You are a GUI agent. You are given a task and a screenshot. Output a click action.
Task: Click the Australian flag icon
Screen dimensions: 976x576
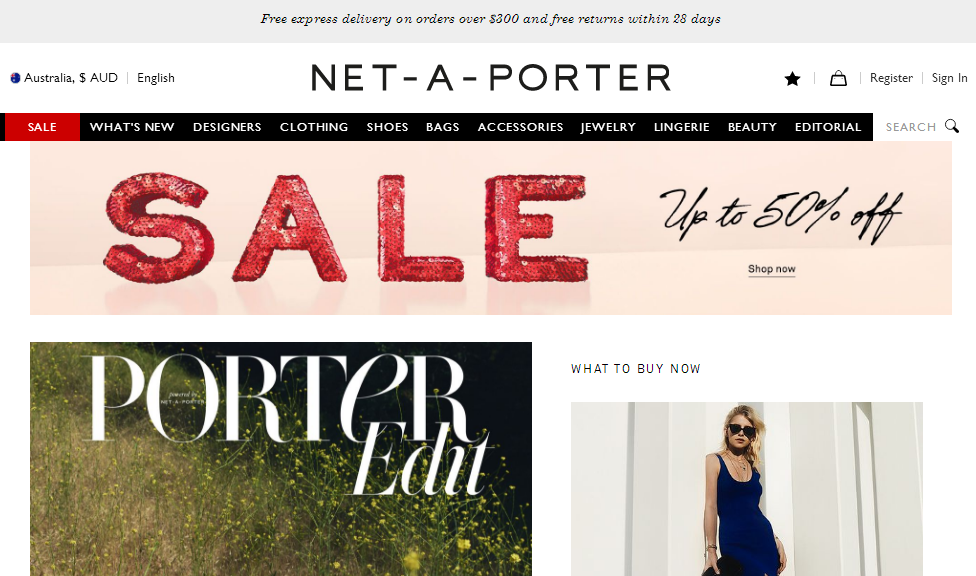[16, 78]
